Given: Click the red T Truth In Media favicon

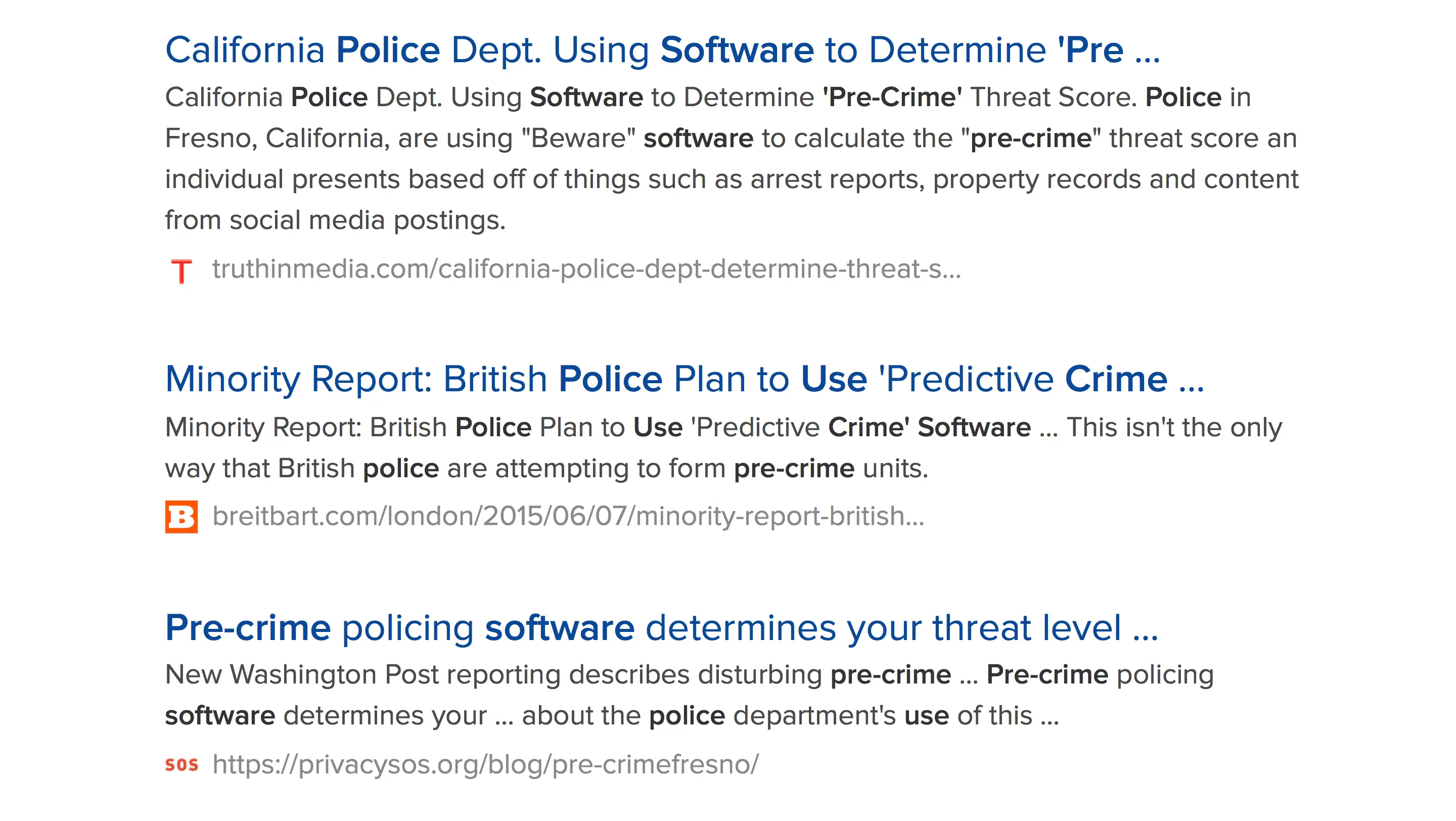Looking at the screenshot, I should [181, 270].
